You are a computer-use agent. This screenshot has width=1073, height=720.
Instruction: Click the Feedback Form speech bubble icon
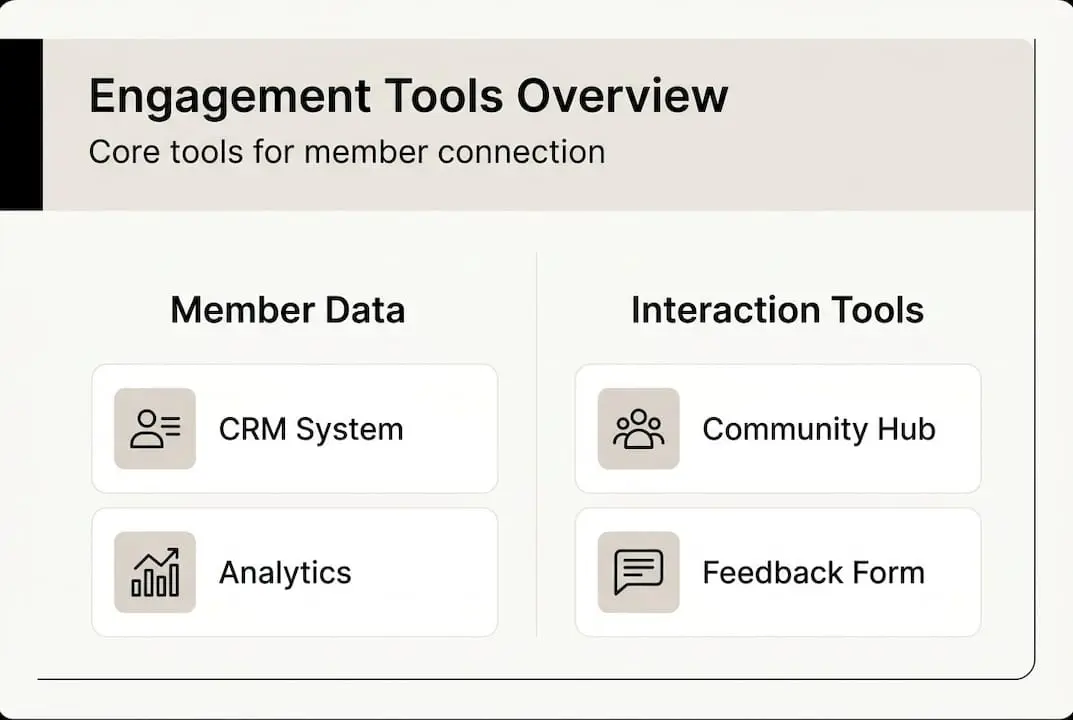click(x=639, y=572)
